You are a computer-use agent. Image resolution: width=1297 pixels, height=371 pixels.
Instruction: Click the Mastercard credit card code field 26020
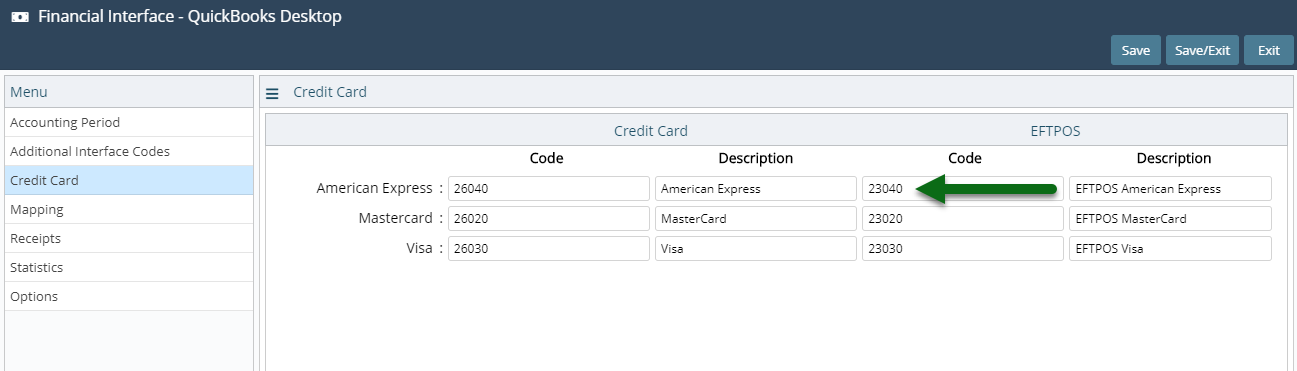pyautogui.click(x=549, y=218)
